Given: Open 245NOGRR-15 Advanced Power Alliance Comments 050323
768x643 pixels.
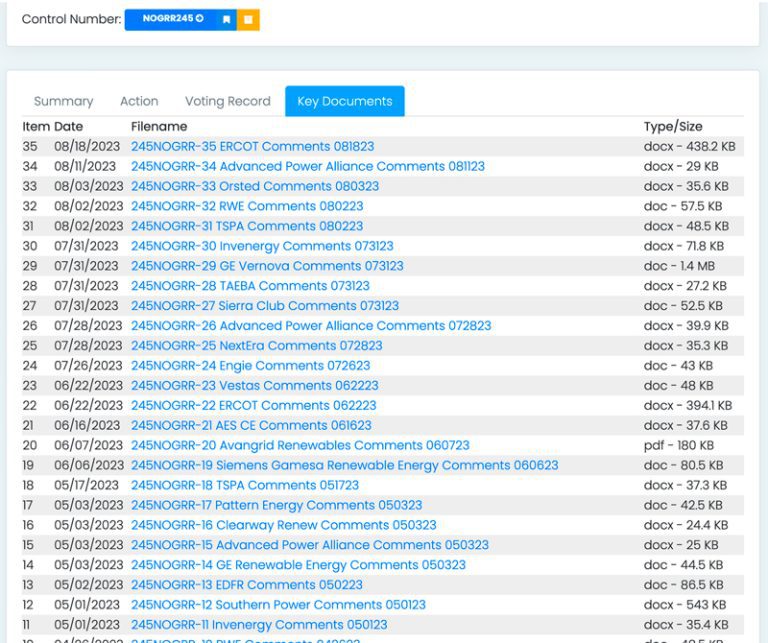Looking at the screenshot, I should 310,545.
